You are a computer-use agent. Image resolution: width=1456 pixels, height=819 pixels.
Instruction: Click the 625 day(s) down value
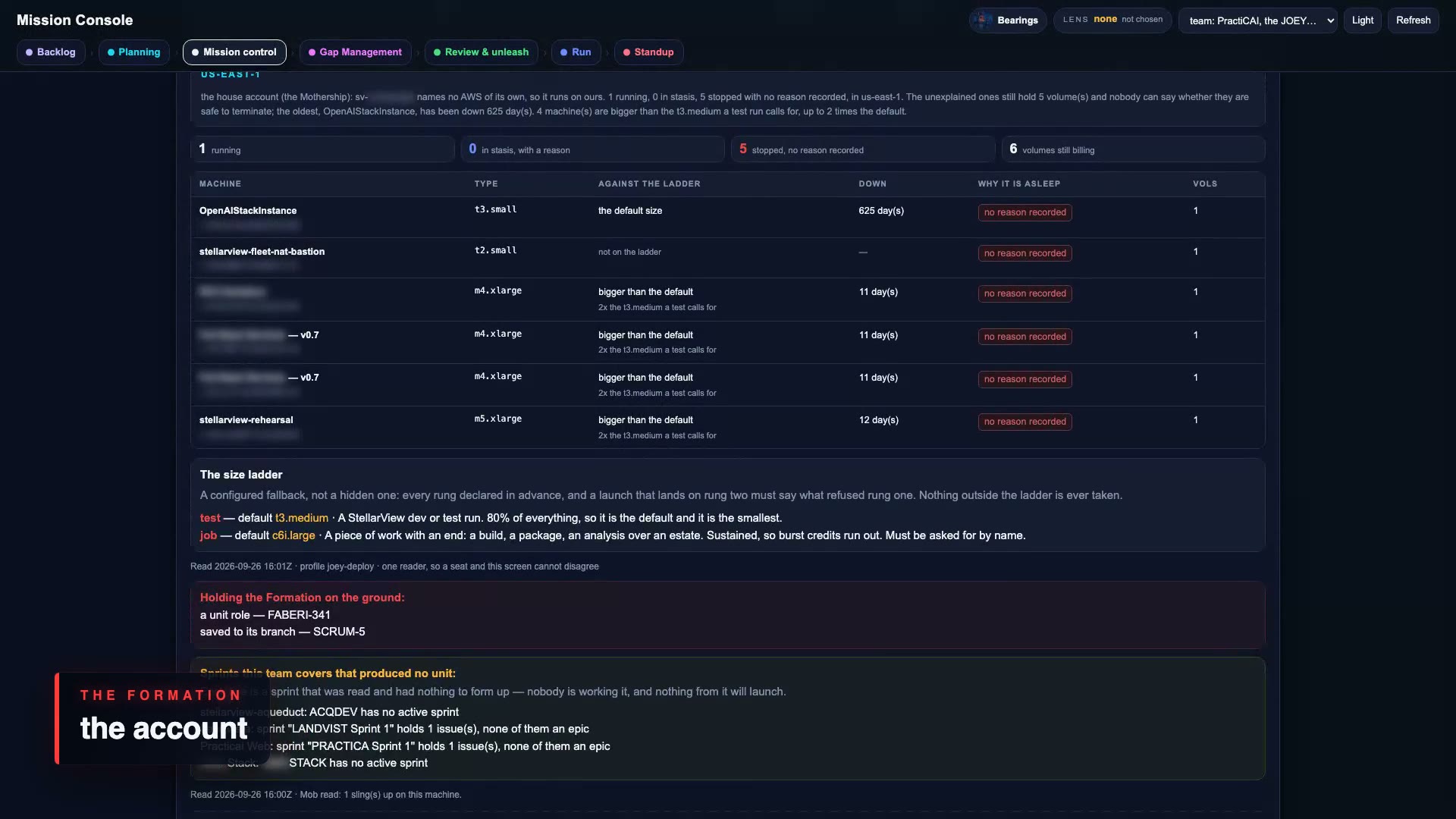881,211
